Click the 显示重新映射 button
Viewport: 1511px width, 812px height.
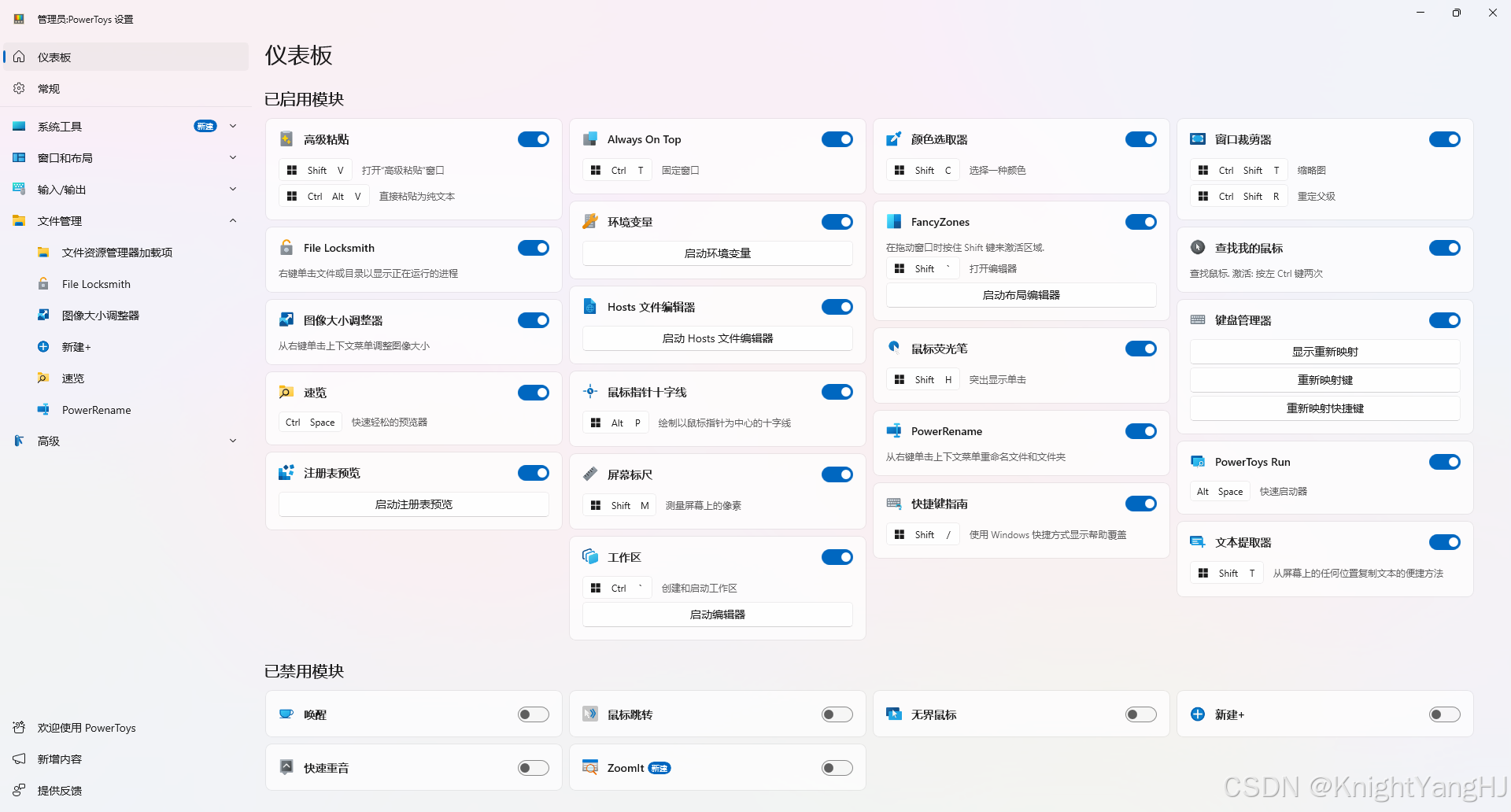coord(1325,352)
